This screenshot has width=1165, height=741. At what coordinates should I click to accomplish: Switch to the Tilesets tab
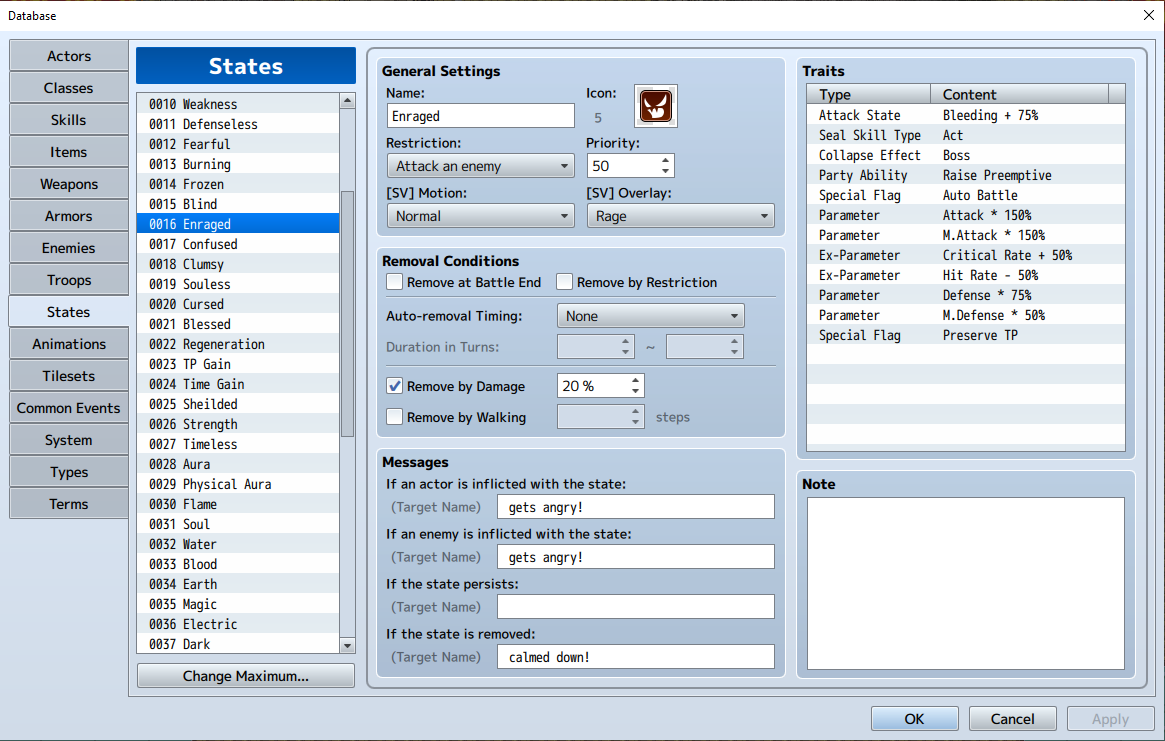68,375
